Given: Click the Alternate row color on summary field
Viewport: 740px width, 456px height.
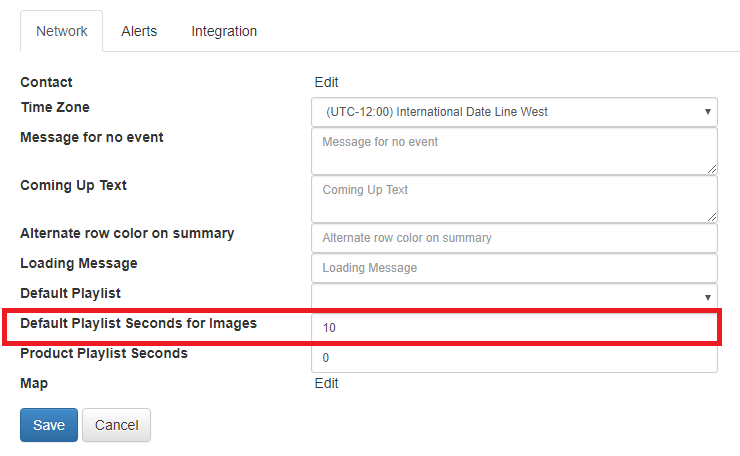Looking at the screenshot, I should (514, 238).
